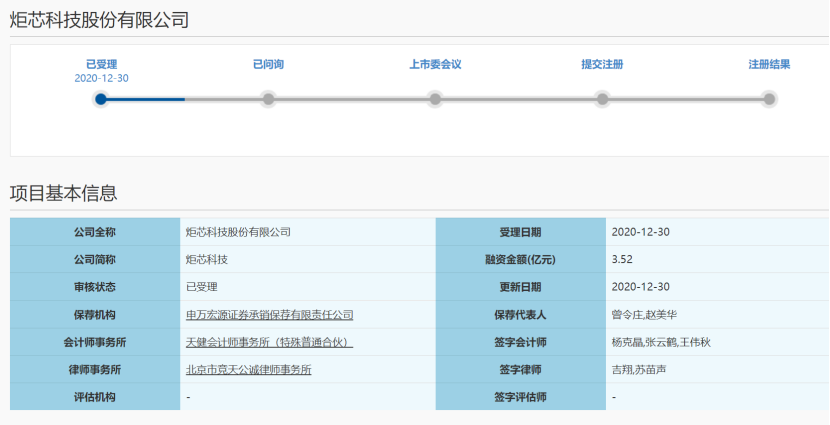
Task: Click the 审核状态 value 已受理
Action: 202,287
